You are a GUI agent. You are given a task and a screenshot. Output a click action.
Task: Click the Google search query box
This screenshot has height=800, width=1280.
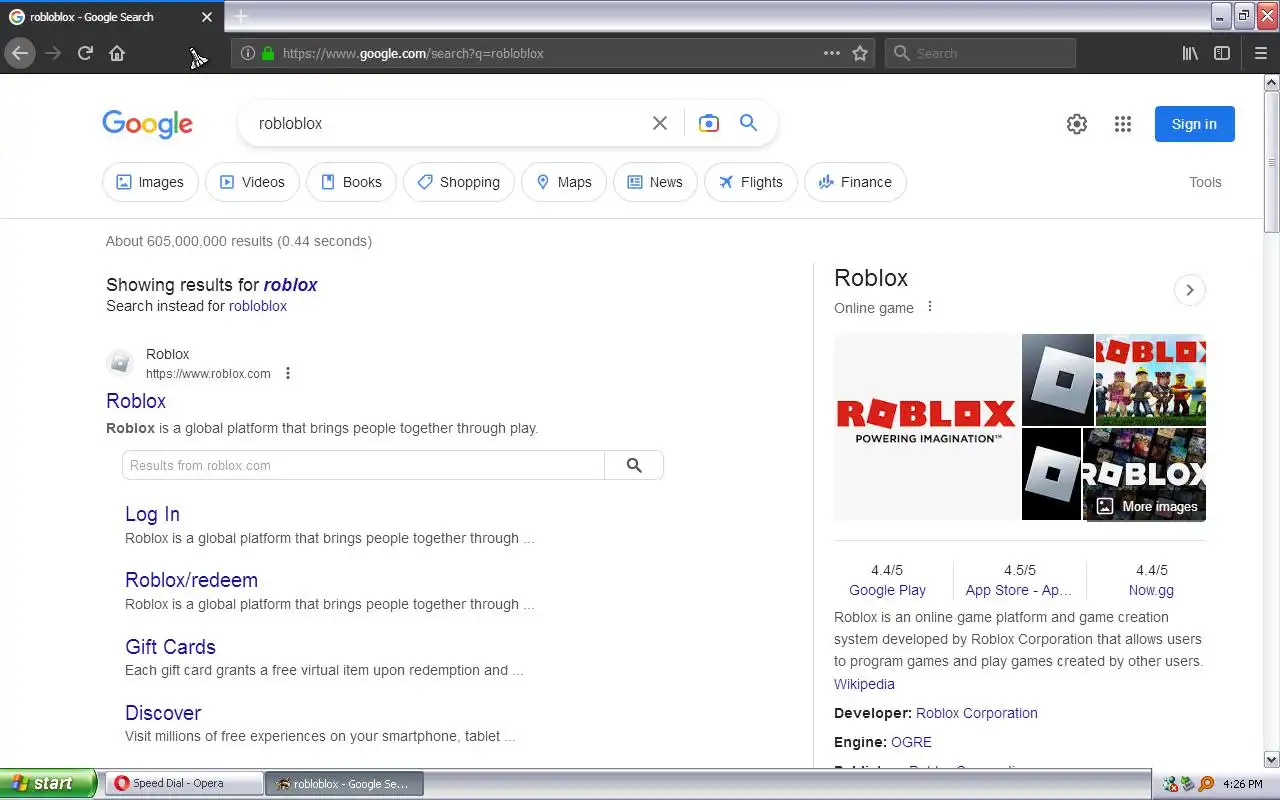click(x=450, y=123)
